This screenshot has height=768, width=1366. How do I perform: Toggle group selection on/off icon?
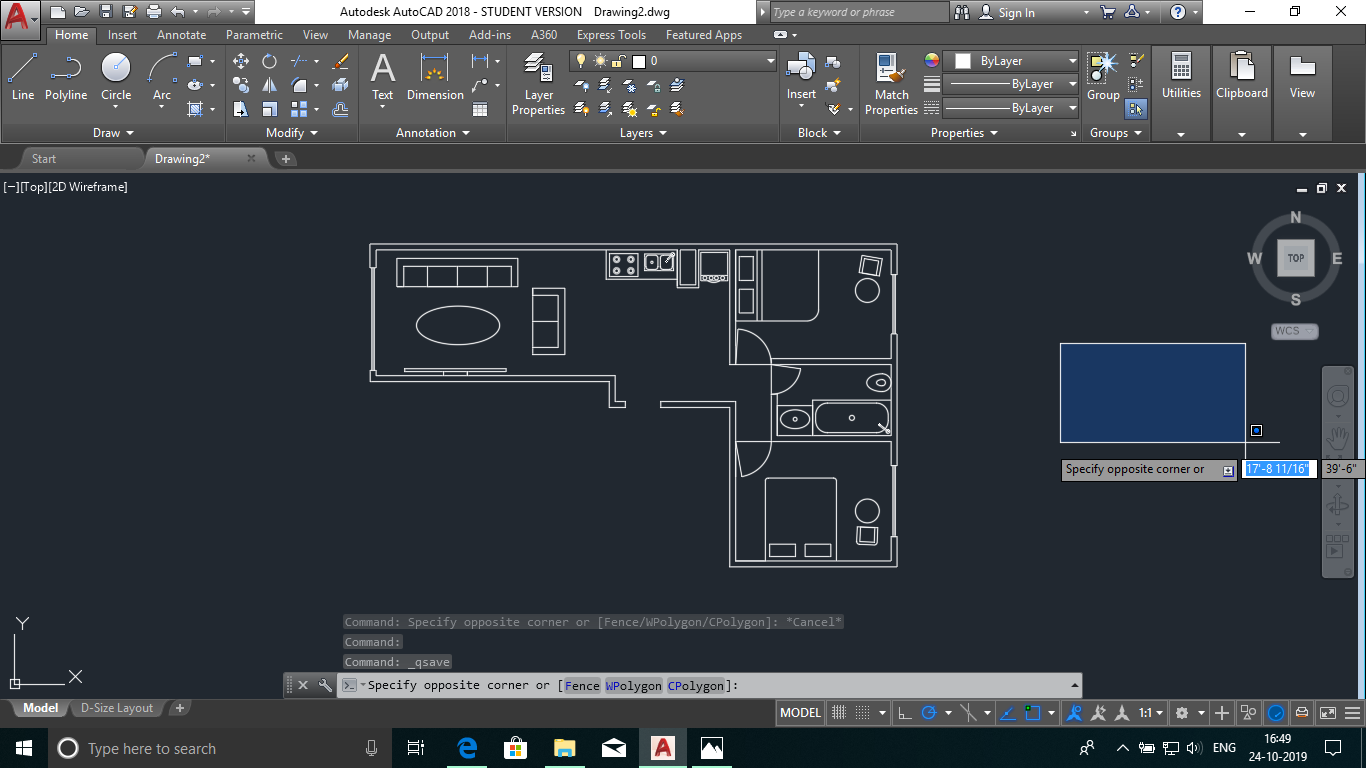(1135, 108)
